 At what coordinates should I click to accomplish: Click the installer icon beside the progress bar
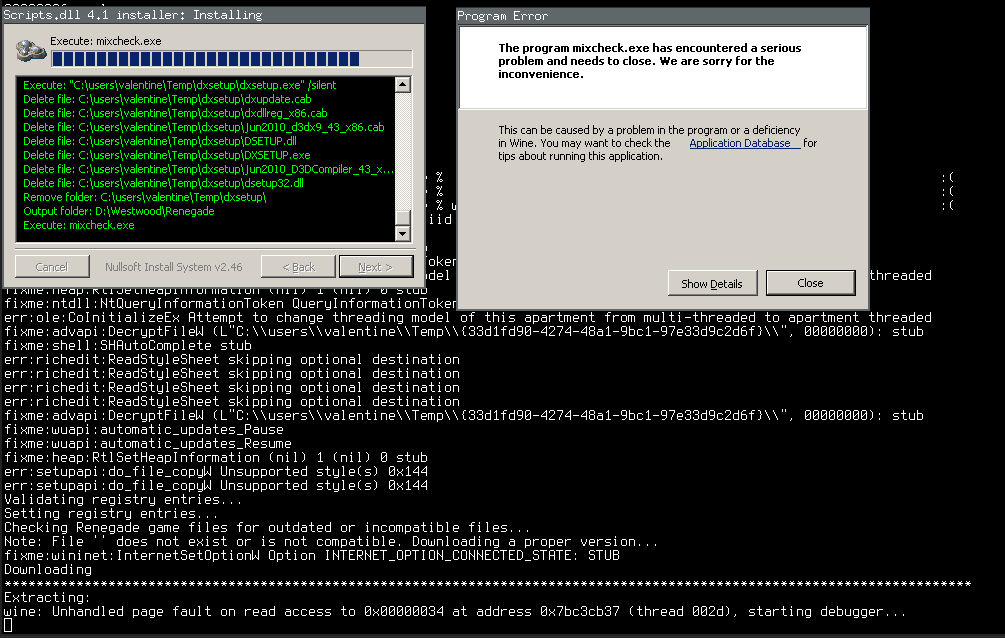pyautogui.click(x=31, y=52)
